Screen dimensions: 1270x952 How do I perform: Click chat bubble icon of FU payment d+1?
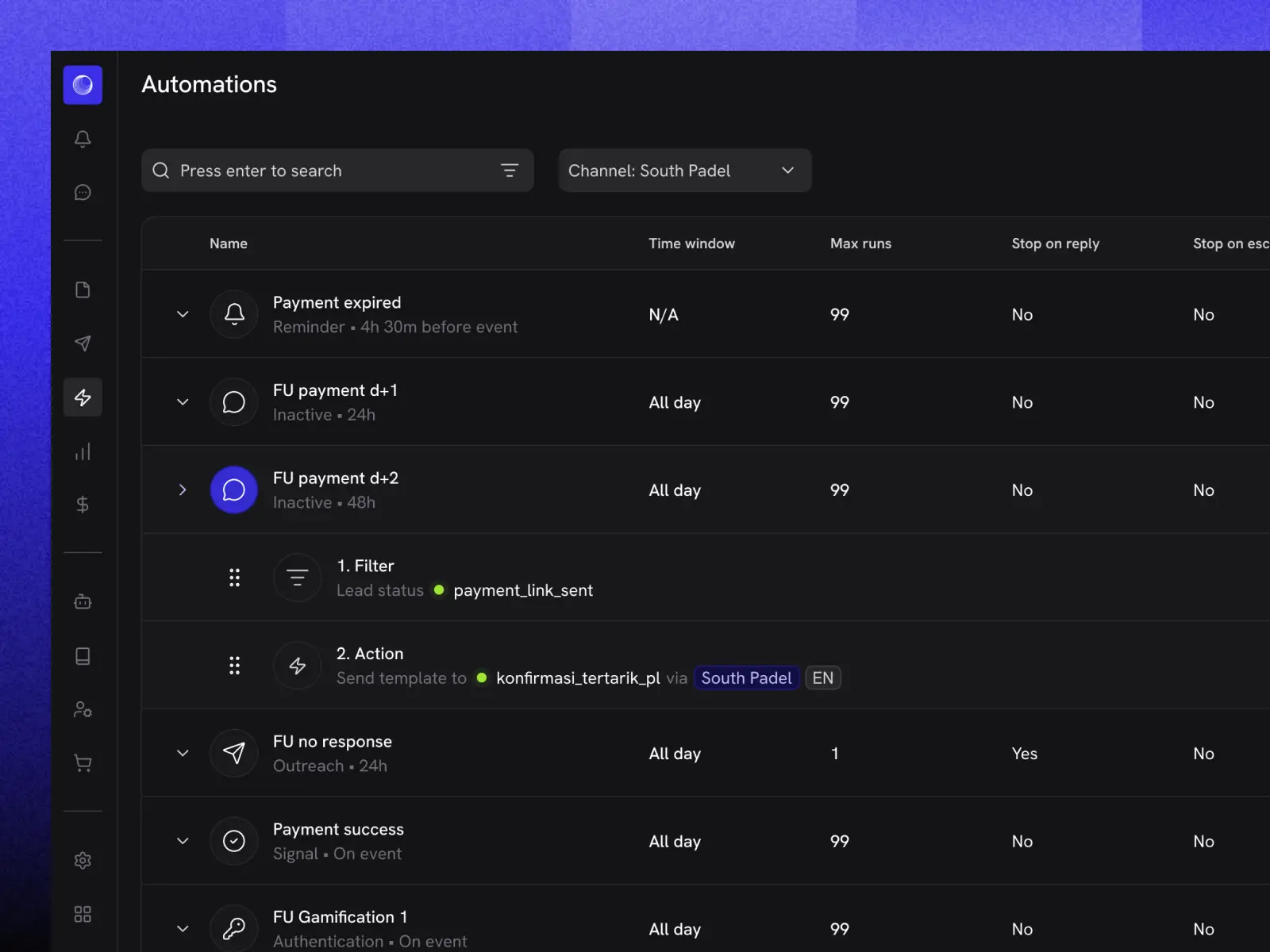pos(234,402)
